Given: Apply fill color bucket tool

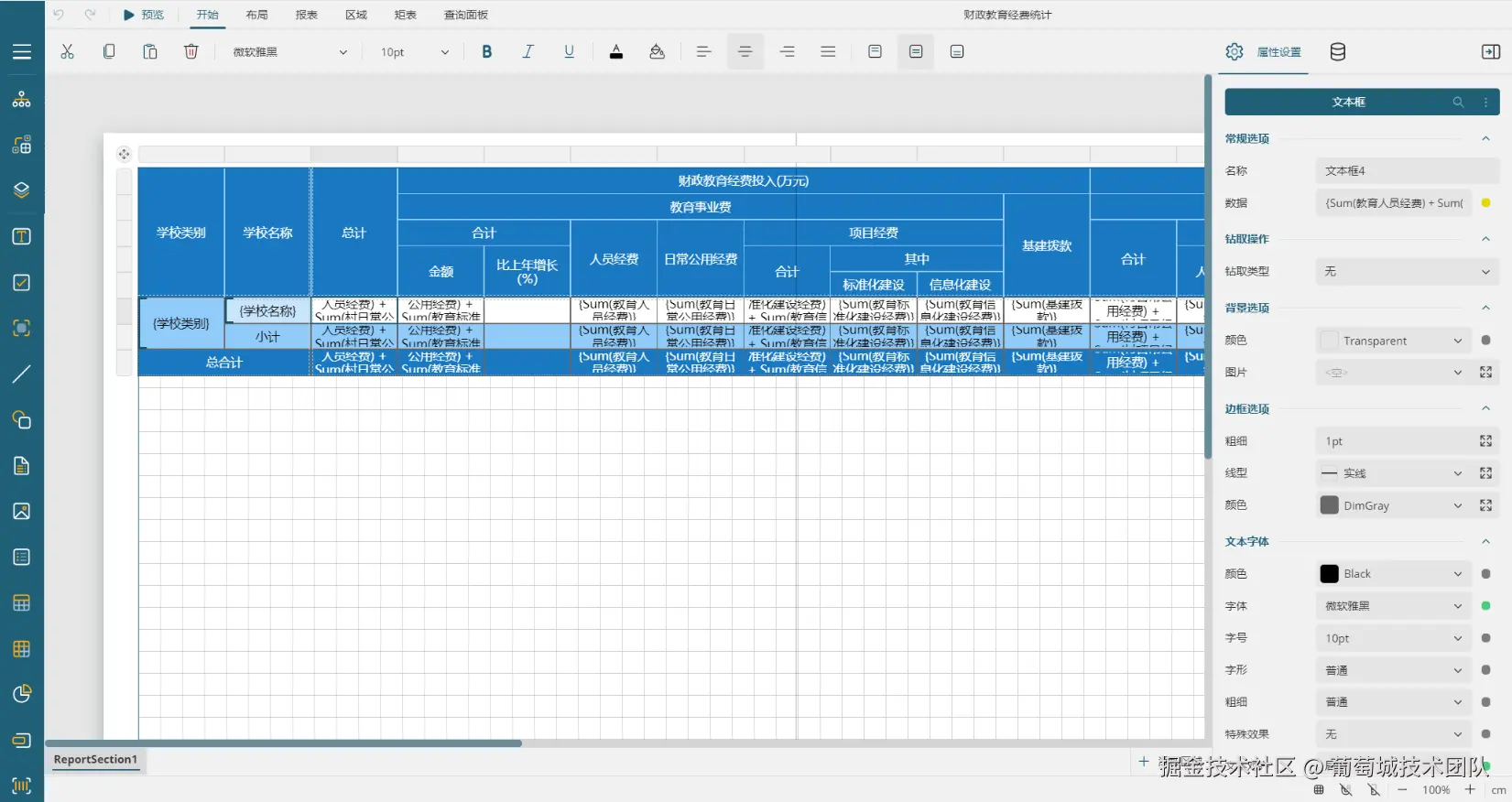Looking at the screenshot, I should [657, 52].
